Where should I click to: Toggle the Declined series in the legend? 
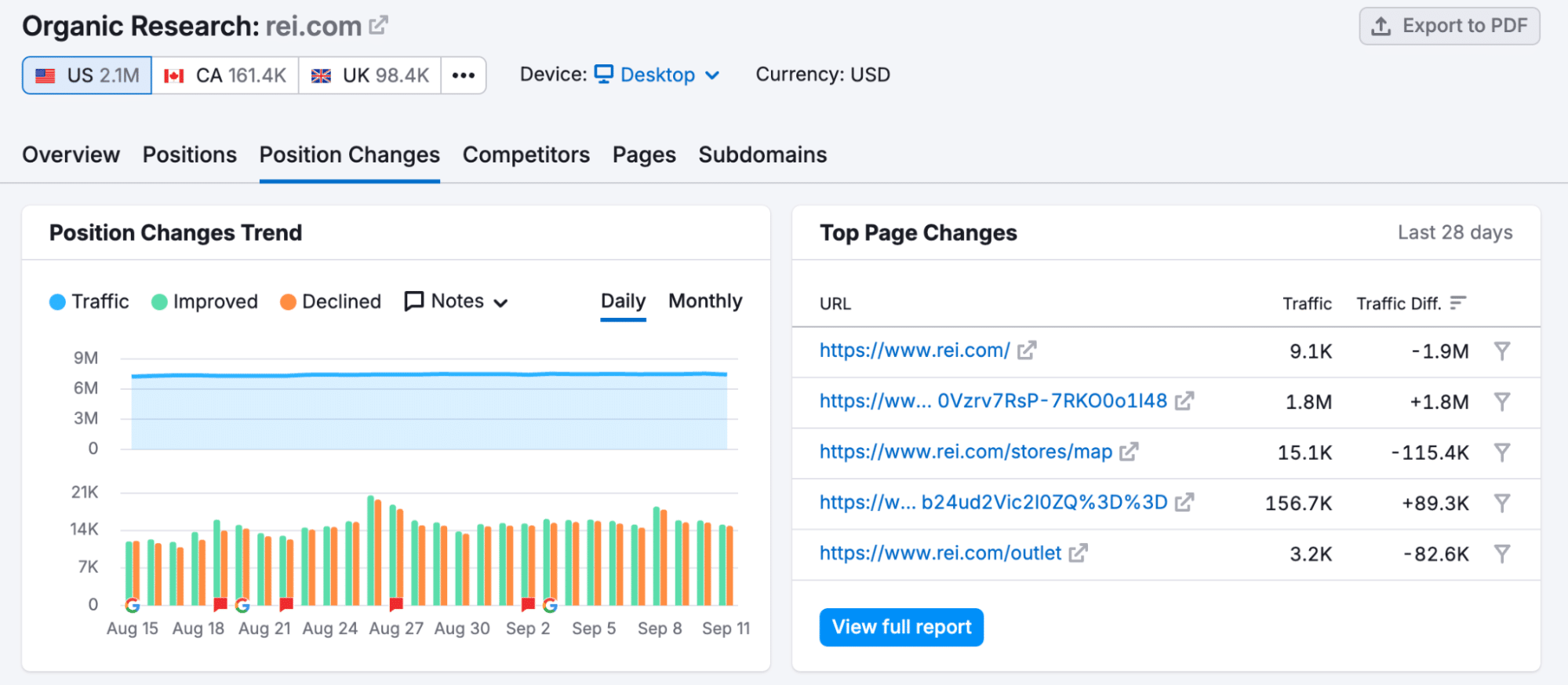coord(331,301)
